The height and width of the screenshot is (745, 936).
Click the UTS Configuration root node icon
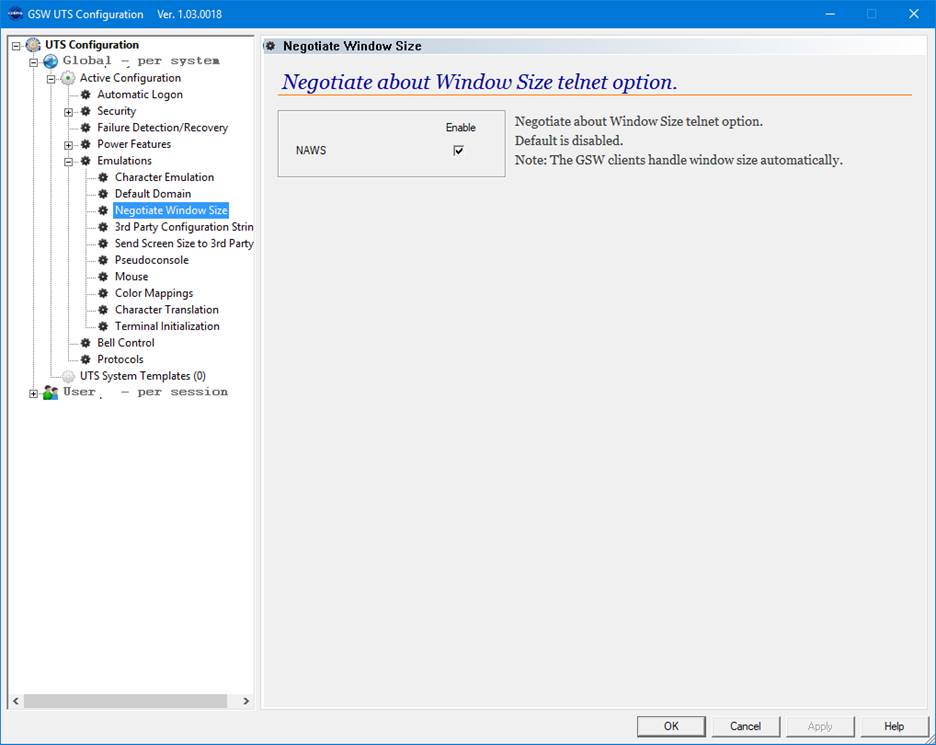tap(33, 45)
